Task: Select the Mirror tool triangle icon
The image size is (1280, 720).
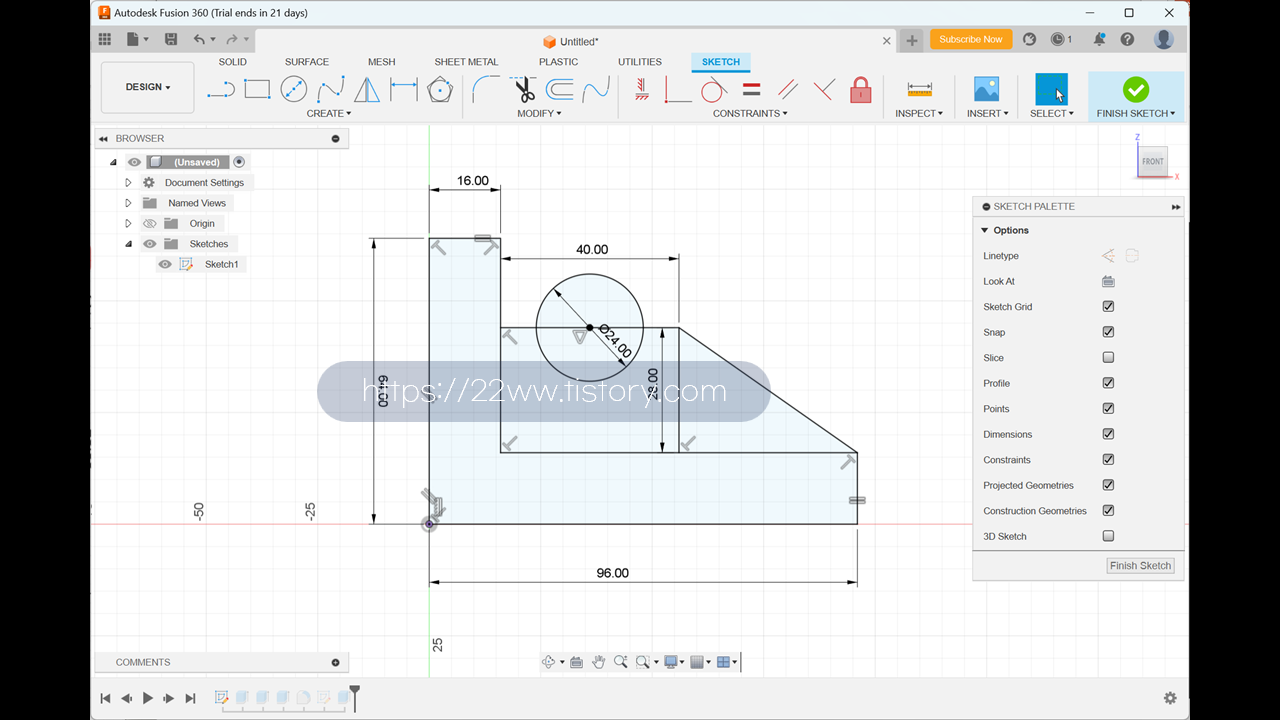Action: coord(367,90)
